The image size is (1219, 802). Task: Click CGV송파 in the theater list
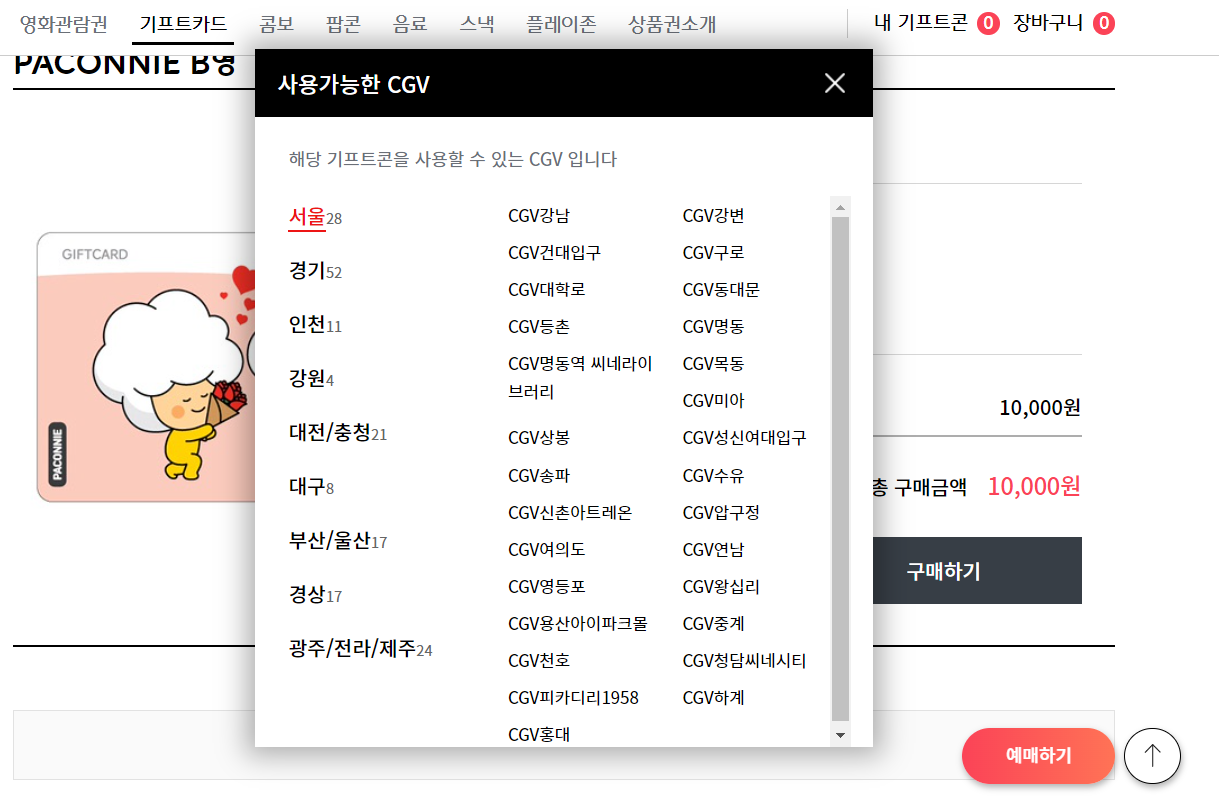click(x=539, y=475)
